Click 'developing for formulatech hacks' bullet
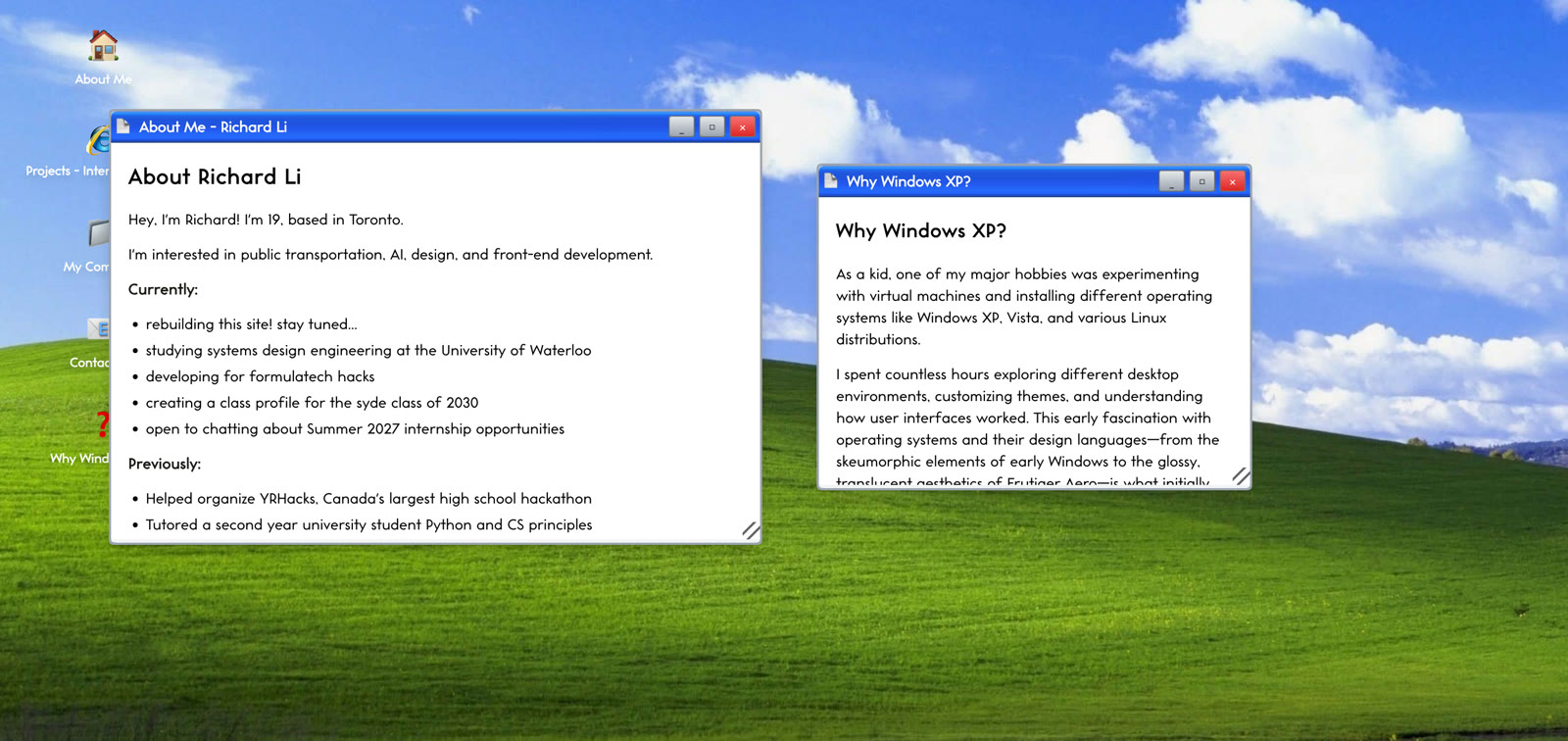1568x741 pixels. point(260,376)
